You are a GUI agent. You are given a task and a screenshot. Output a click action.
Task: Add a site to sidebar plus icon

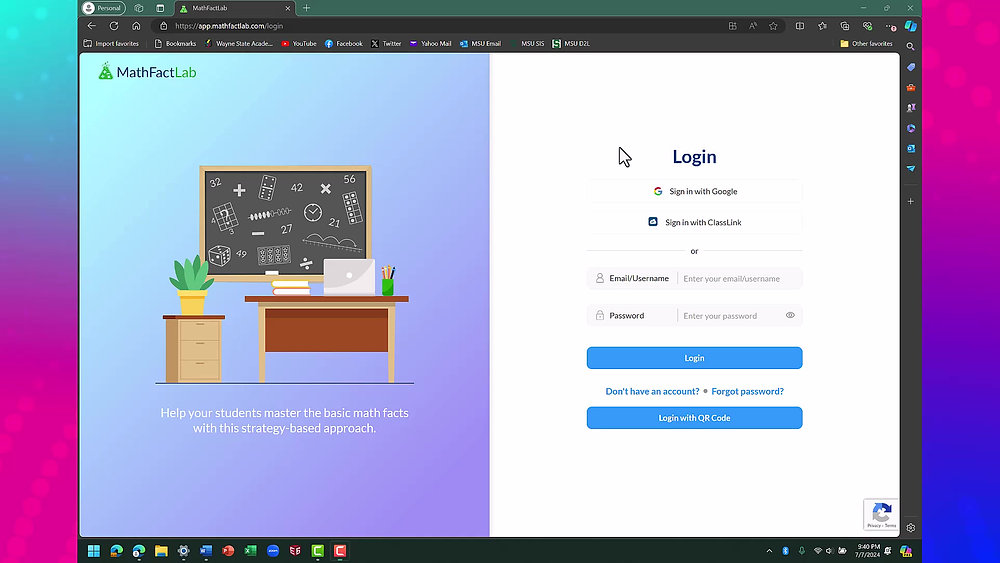click(911, 201)
